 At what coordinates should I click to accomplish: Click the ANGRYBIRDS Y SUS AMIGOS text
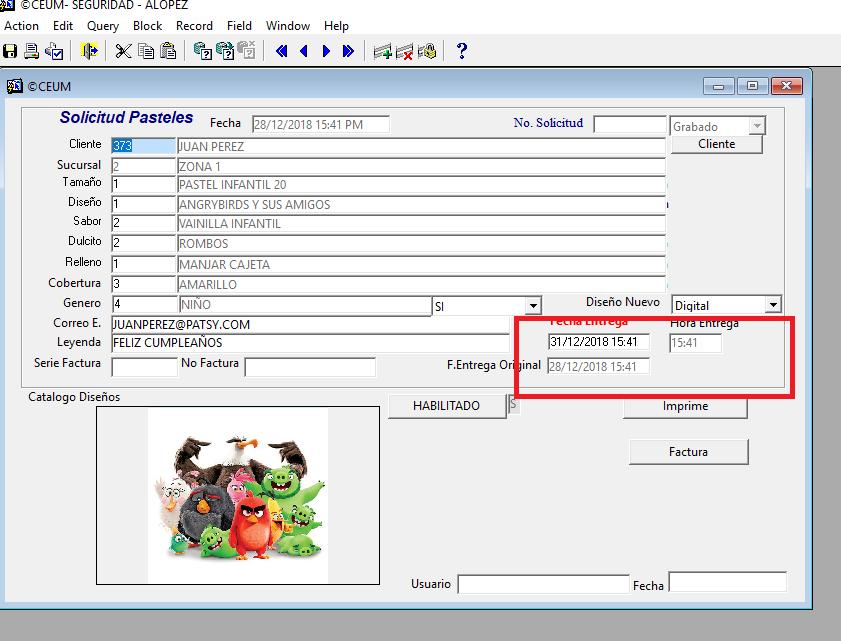coord(255,204)
